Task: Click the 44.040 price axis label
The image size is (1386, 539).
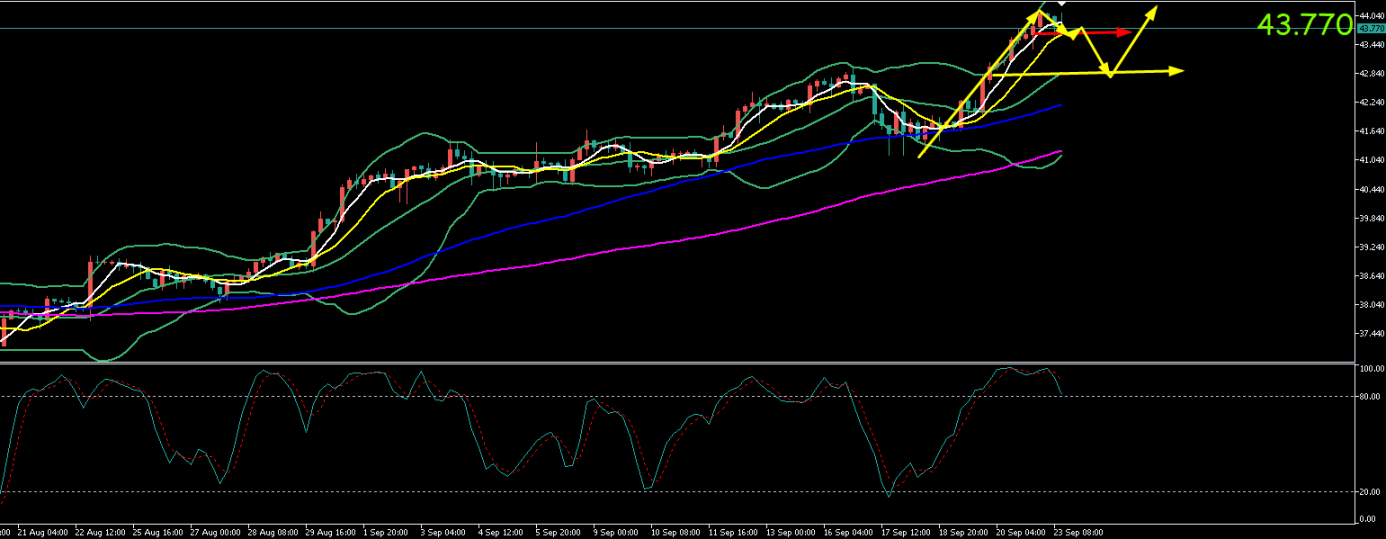Action: pyautogui.click(x=1371, y=16)
